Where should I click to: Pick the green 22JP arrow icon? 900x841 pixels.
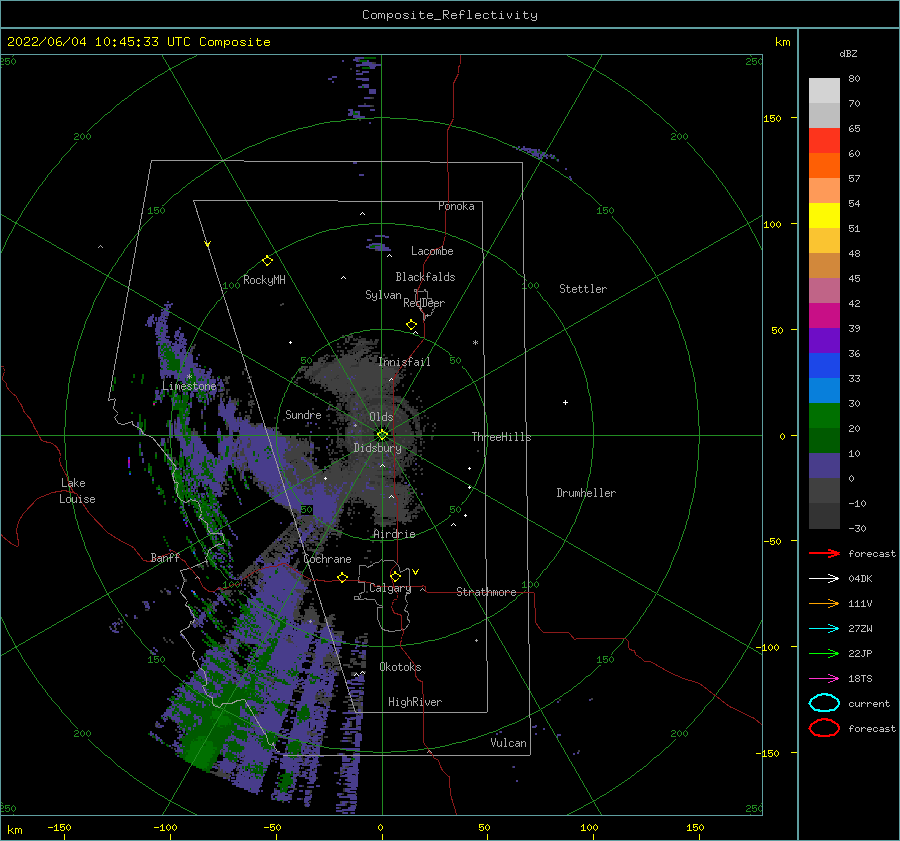(x=824, y=653)
